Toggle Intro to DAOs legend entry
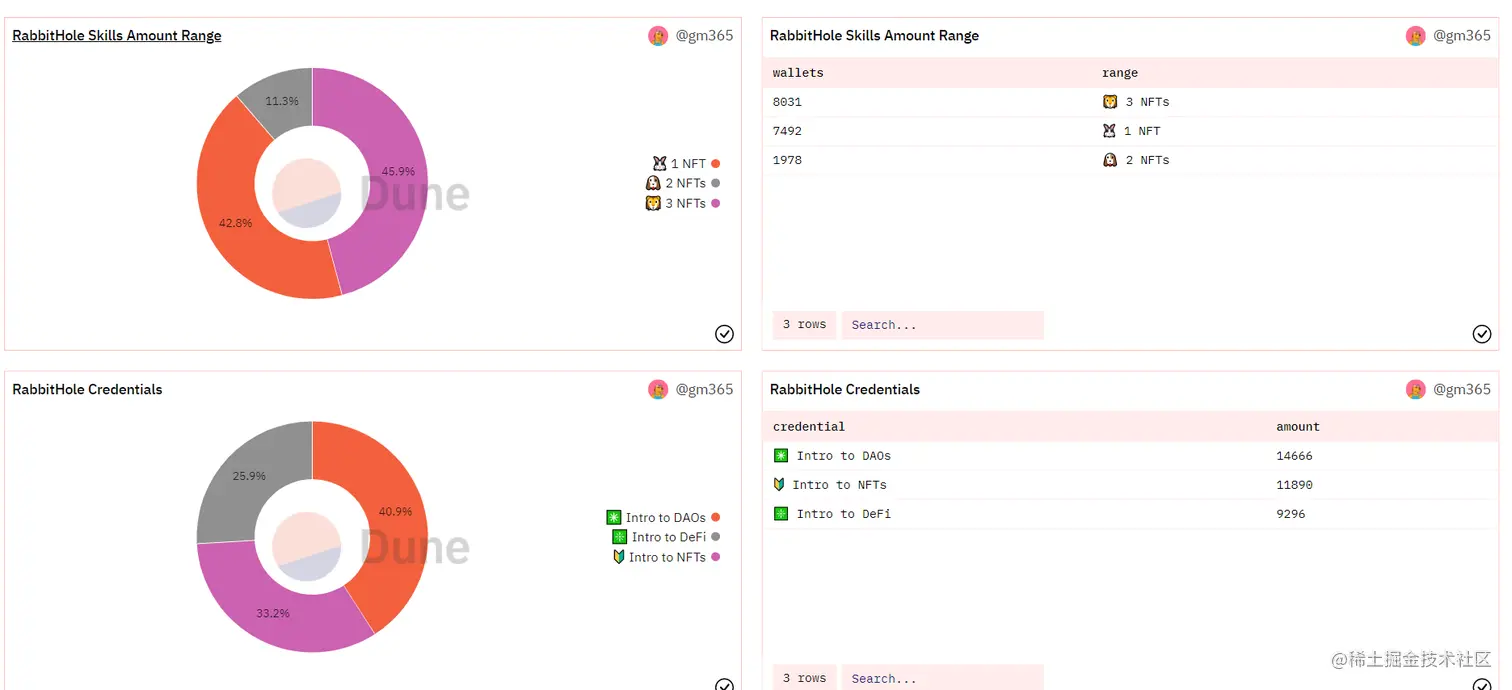 point(663,517)
